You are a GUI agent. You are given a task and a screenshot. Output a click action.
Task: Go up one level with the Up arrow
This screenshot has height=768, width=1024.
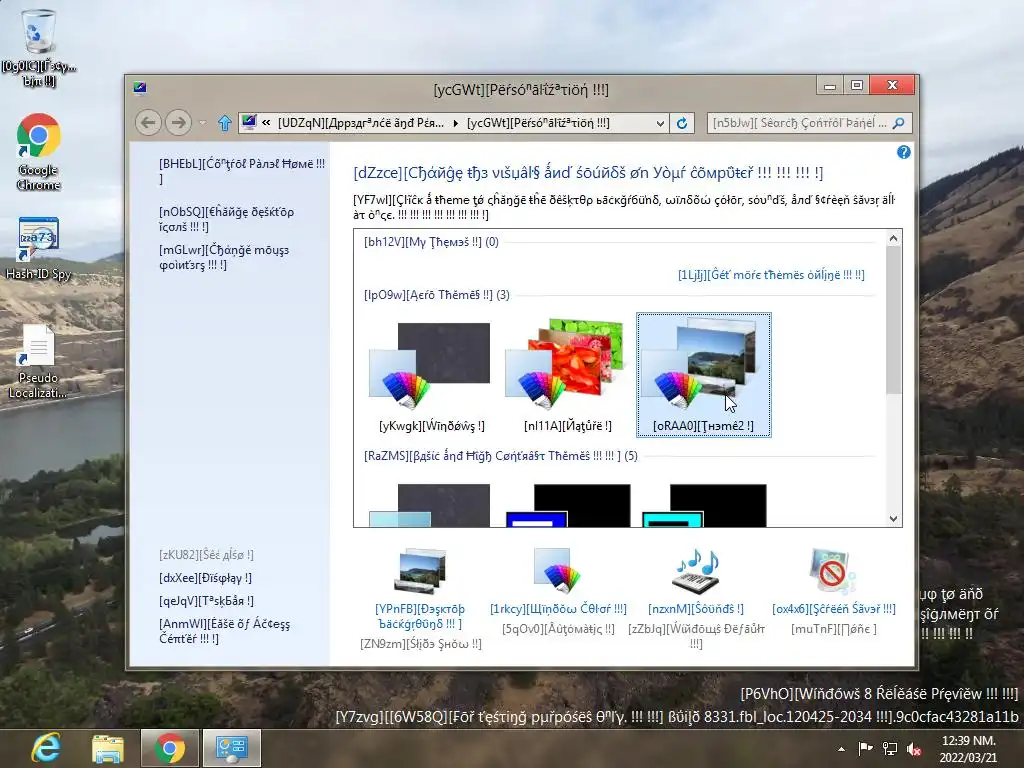pyautogui.click(x=225, y=123)
